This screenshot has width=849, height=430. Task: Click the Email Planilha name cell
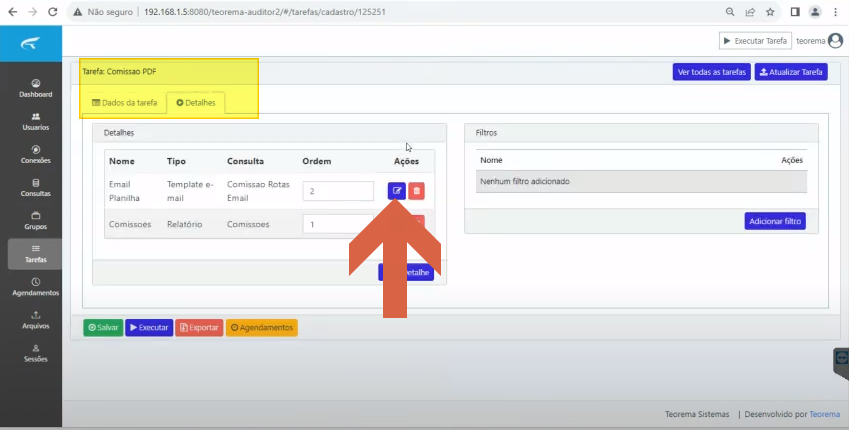point(125,191)
